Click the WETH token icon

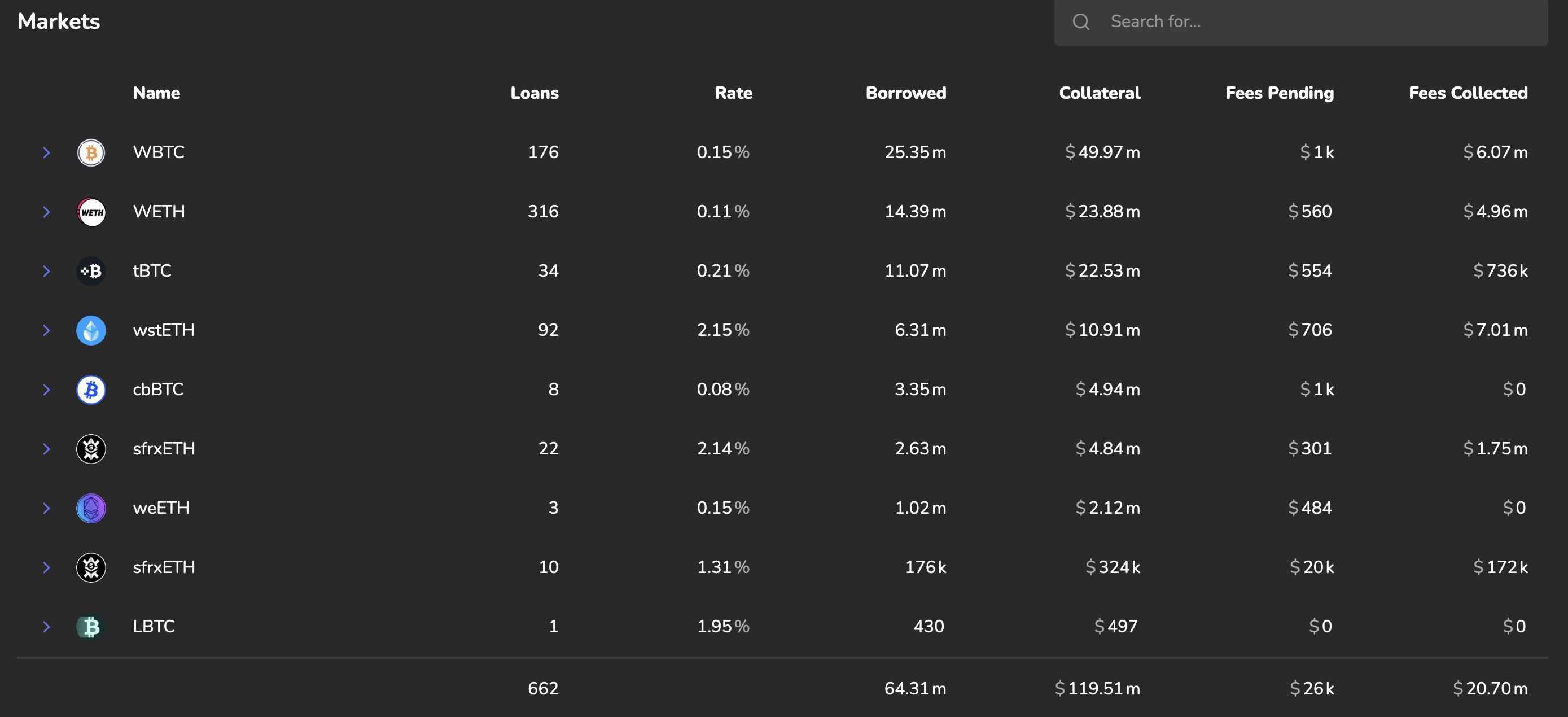[x=91, y=212]
